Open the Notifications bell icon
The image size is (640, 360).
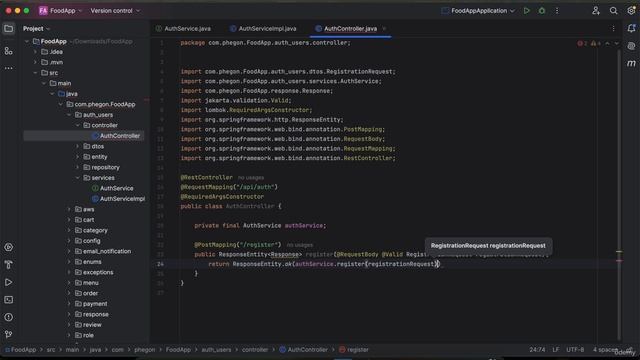click(x=631, y=29)
